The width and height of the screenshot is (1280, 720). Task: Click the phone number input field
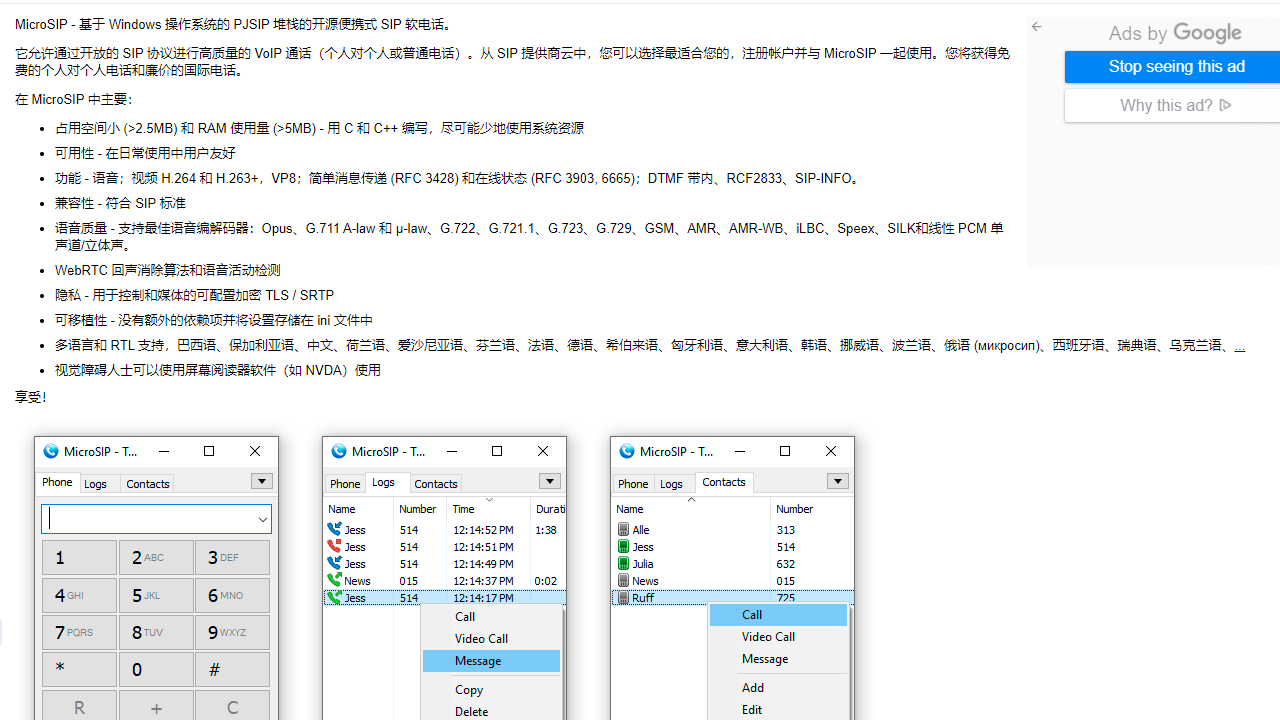point(150,518)
